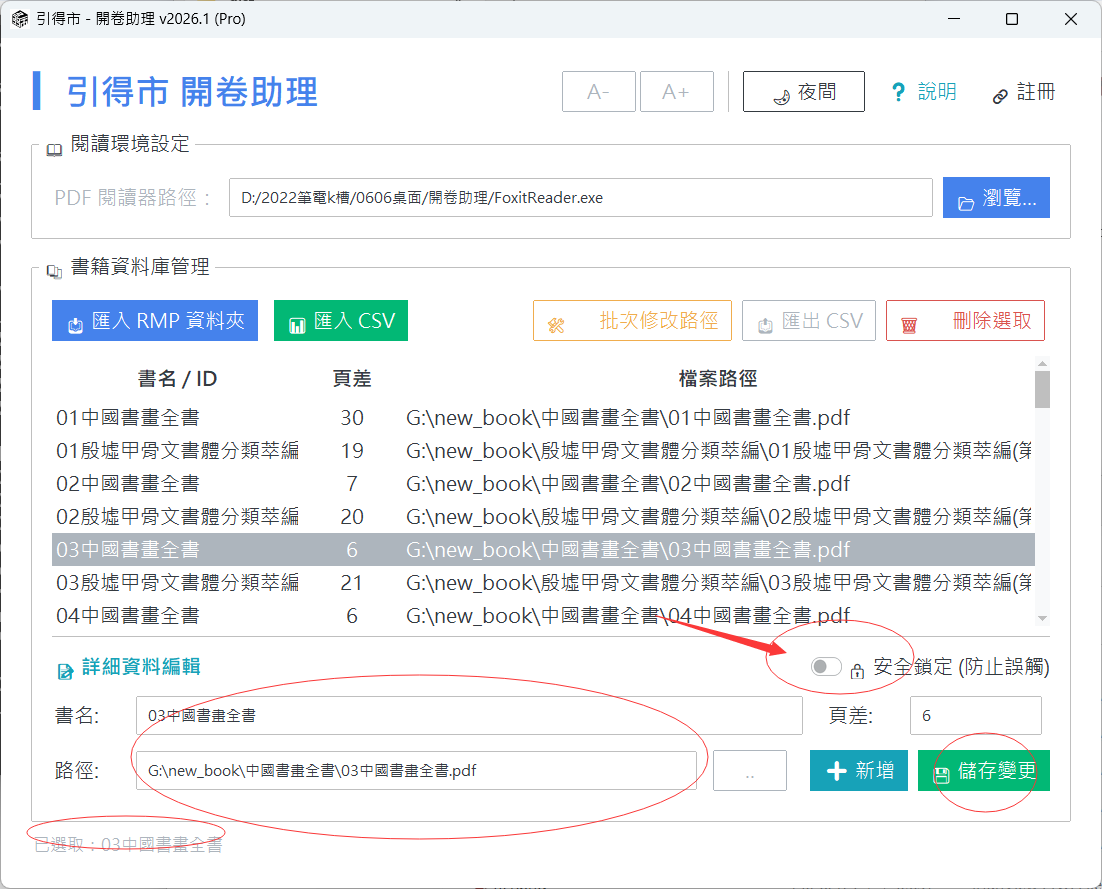Click the 書名 text input field
1102x889 pixels.
coord(468,716)
